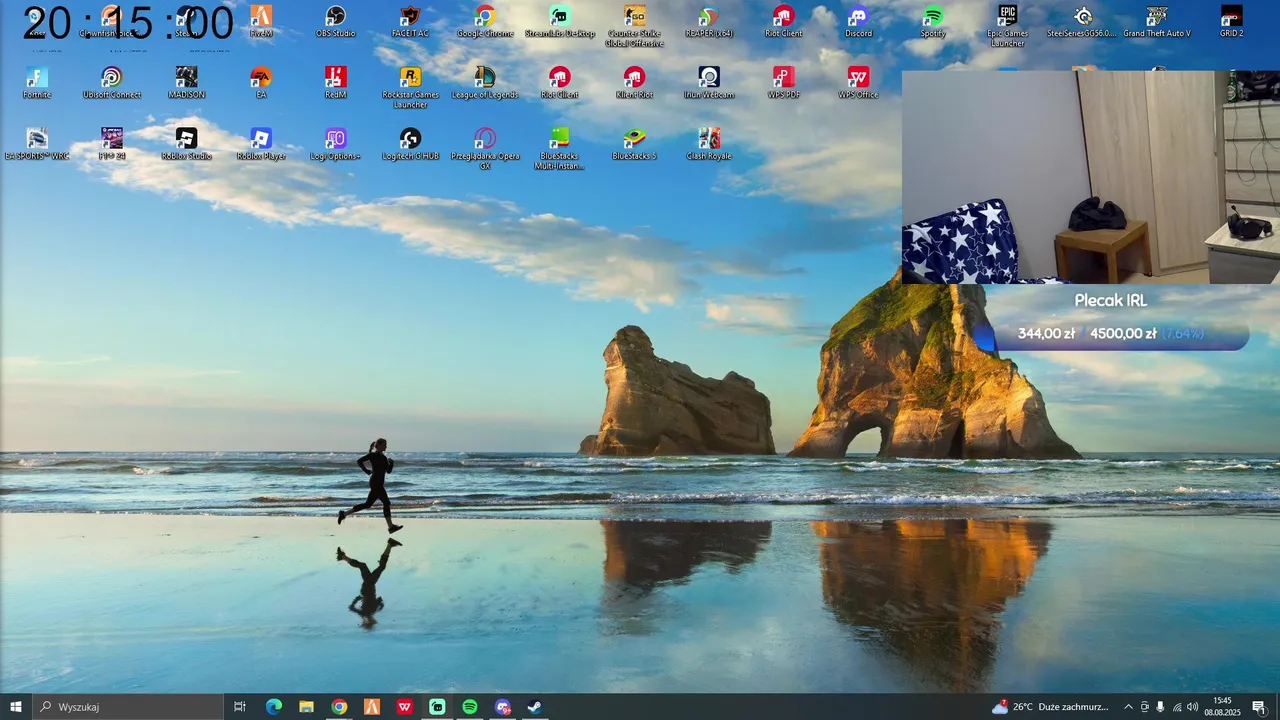Select the Spotify desktop shortcut

point(933,22)
